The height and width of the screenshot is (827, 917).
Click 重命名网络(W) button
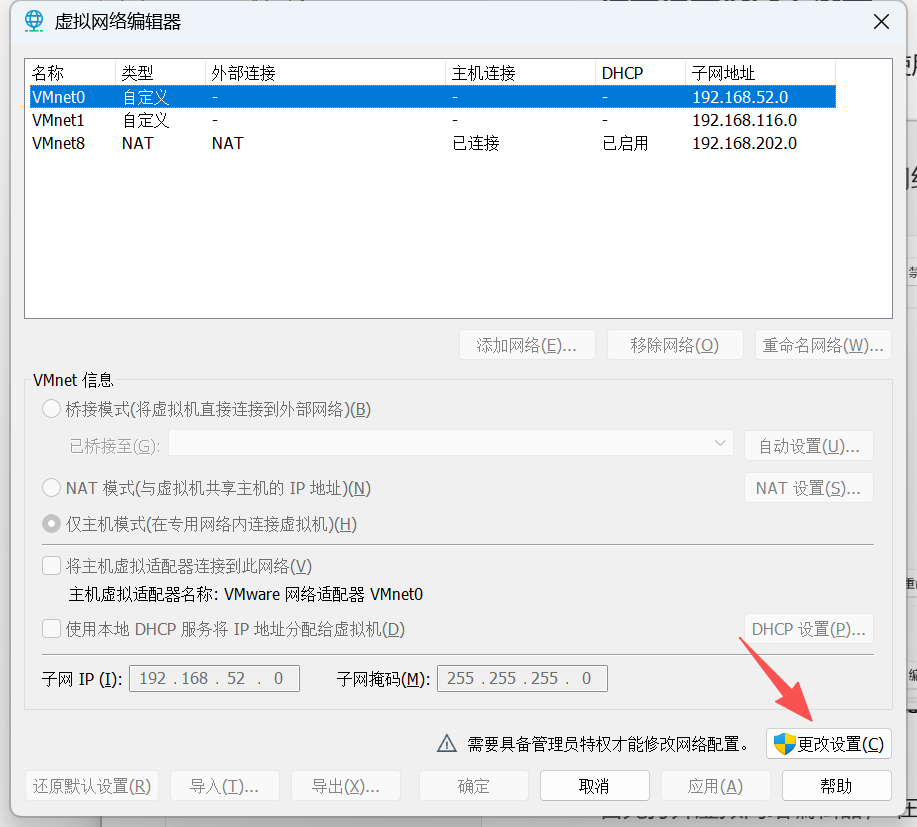[823, 345]
